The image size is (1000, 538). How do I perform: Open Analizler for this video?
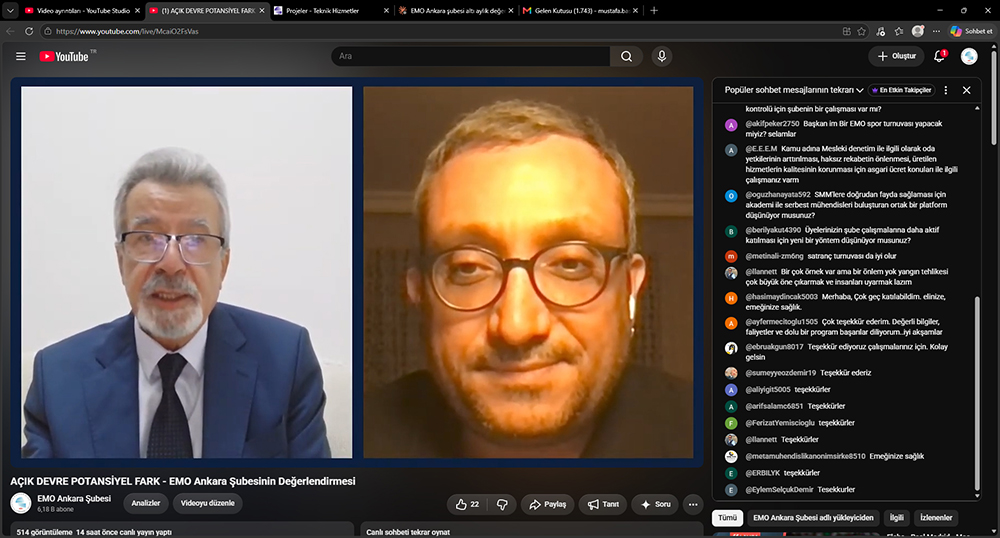point(145,503)
